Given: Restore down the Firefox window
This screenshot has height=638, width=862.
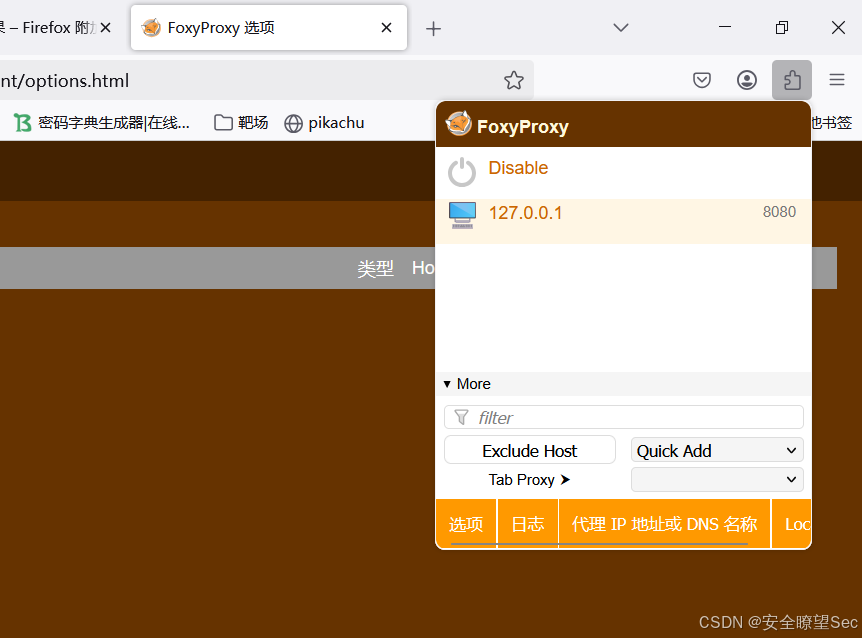Looking at the screenshot, I should coord(782,27).
